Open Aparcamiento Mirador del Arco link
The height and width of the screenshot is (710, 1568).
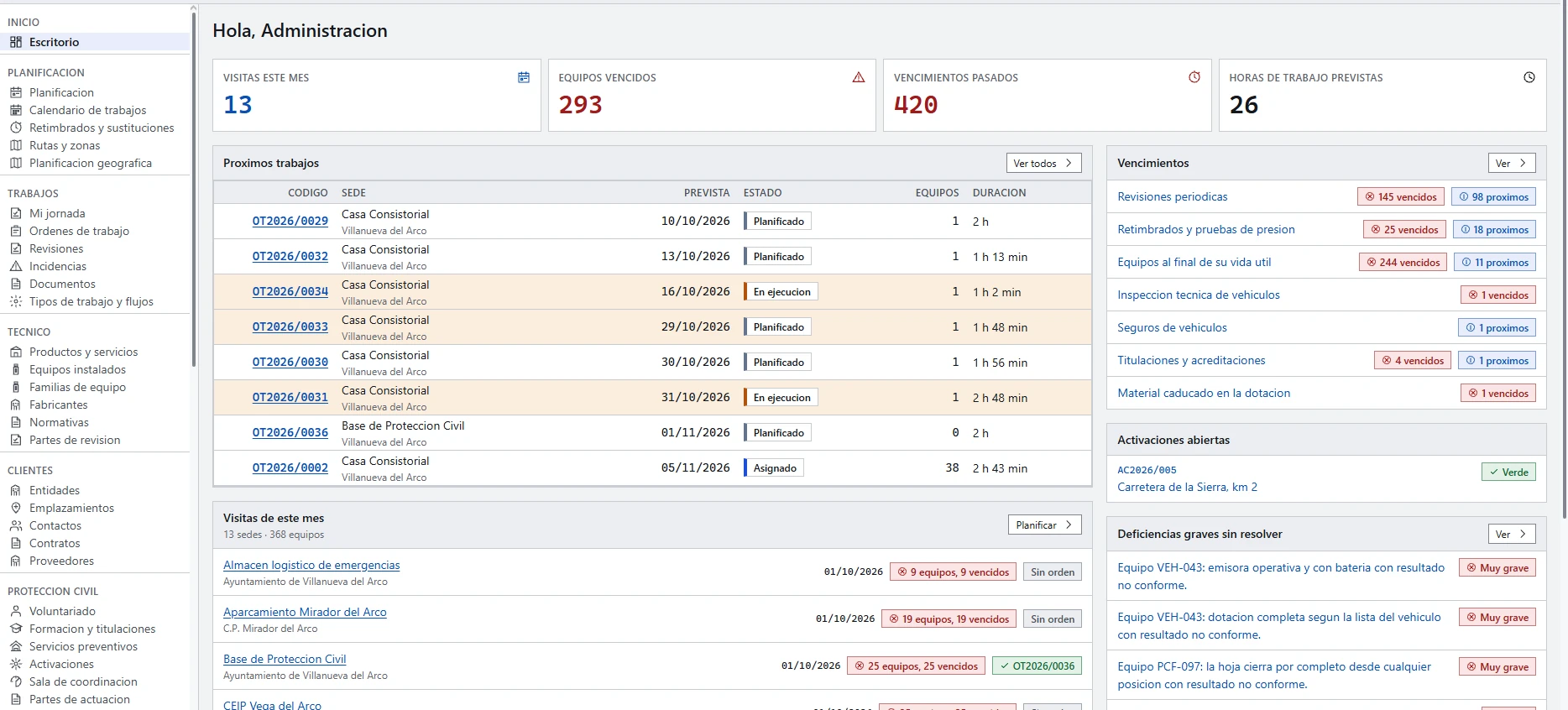[x=305, y=613]
